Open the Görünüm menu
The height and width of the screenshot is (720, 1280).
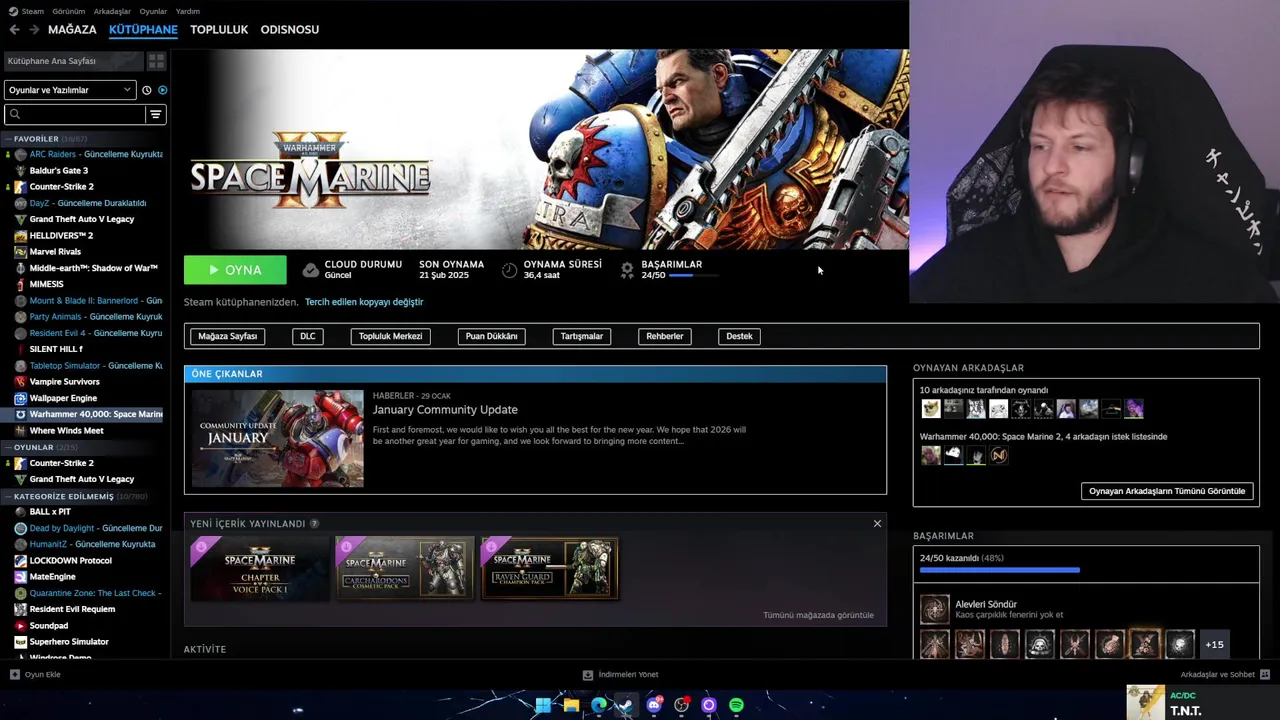pyautogui.click(x=69, y=11)
